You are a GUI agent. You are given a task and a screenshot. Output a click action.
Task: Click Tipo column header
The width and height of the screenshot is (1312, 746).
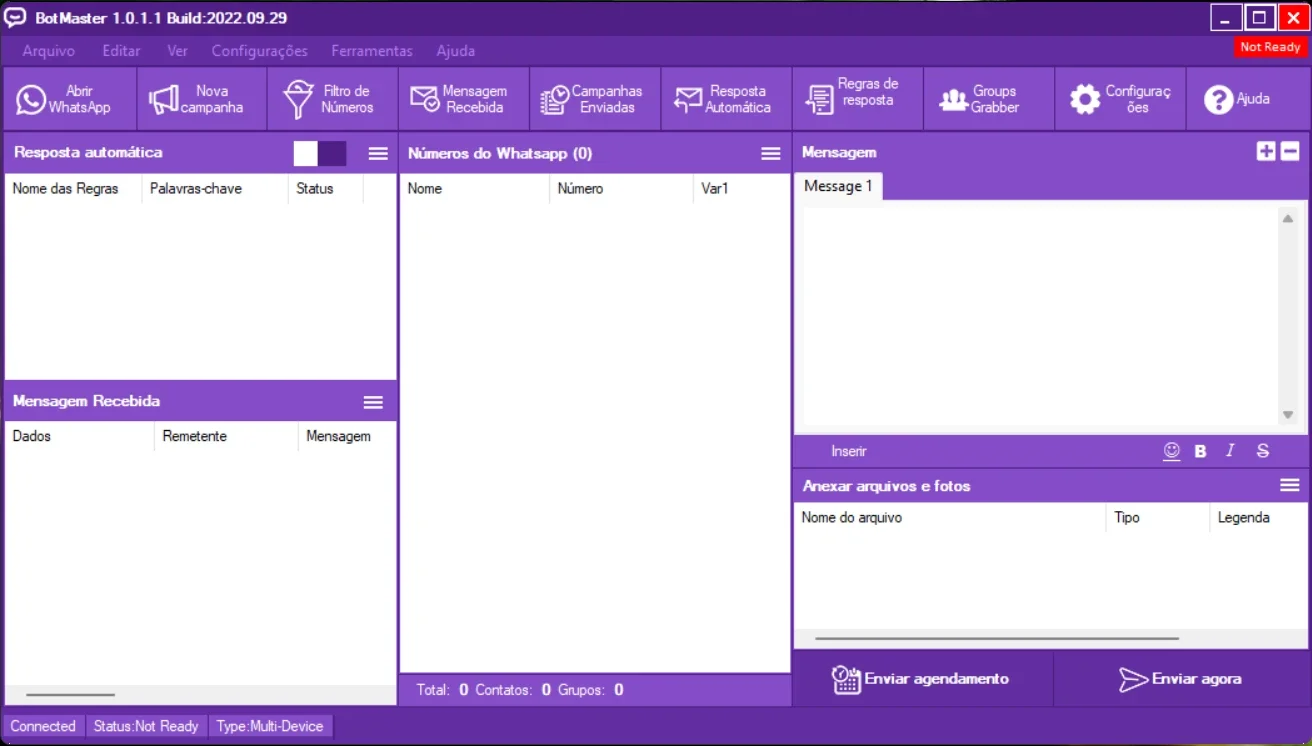pyautogui.click(x=1157, y=518)
